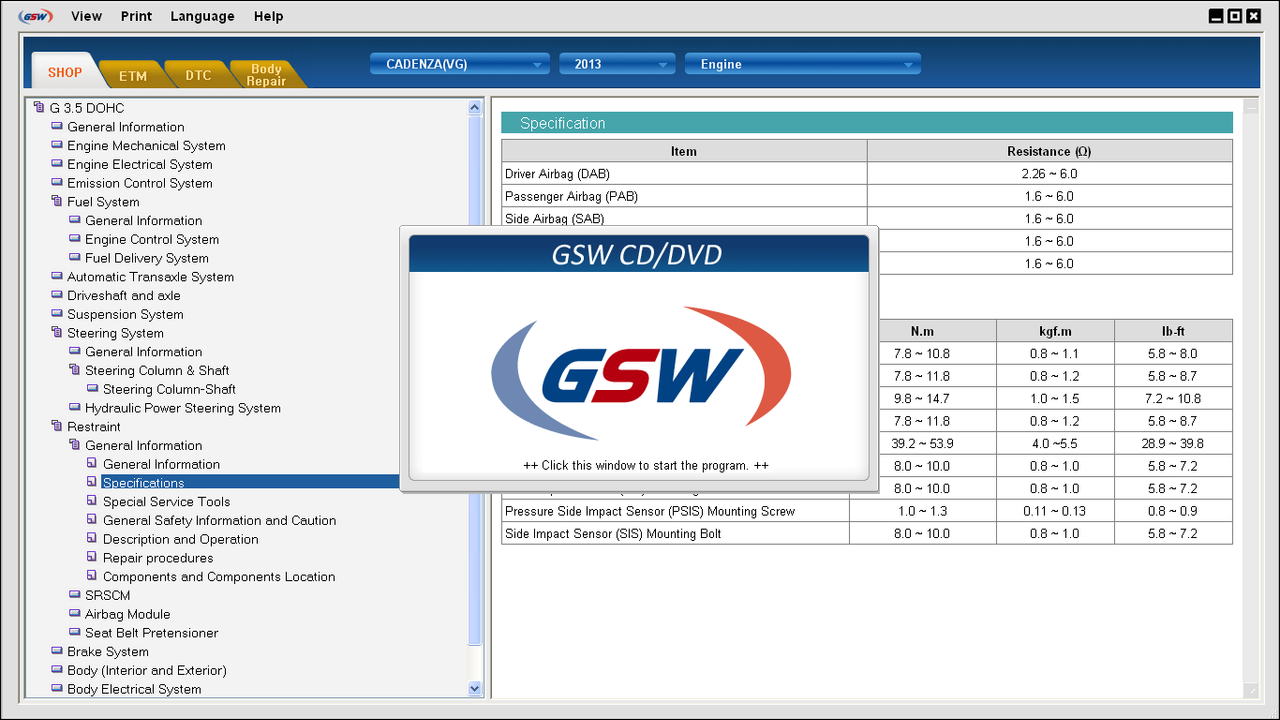Click the page icon beside Components and Components Location
Image resolution: width=1280 pixels, height=720 pixels.
[x=93, y=577]
